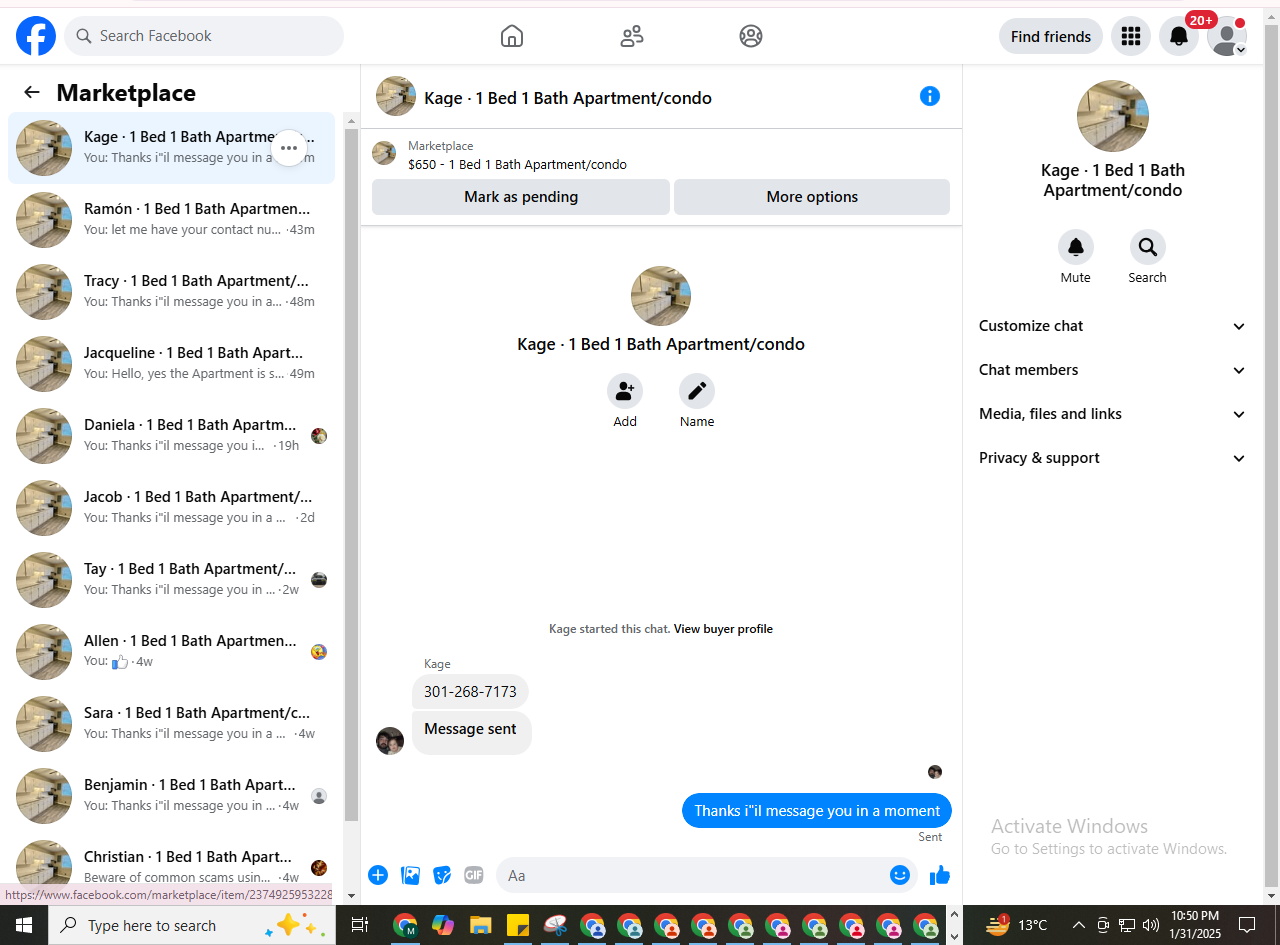This screenshot has width=1280, height=945.
Task: Open the $650 listing link in chat header
Action: click(x=517, y=165)
